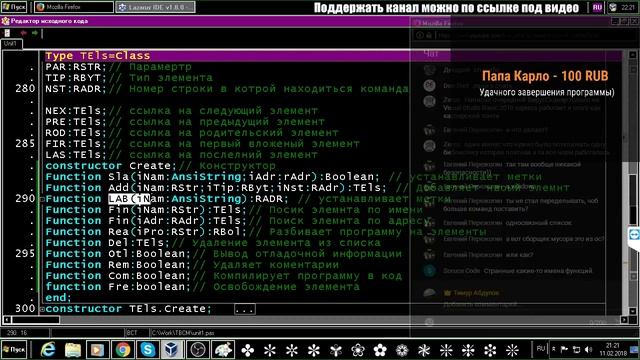Switch to OBS Studio in the taskbar
Viewport: 640px width, 360px height.
198,350
